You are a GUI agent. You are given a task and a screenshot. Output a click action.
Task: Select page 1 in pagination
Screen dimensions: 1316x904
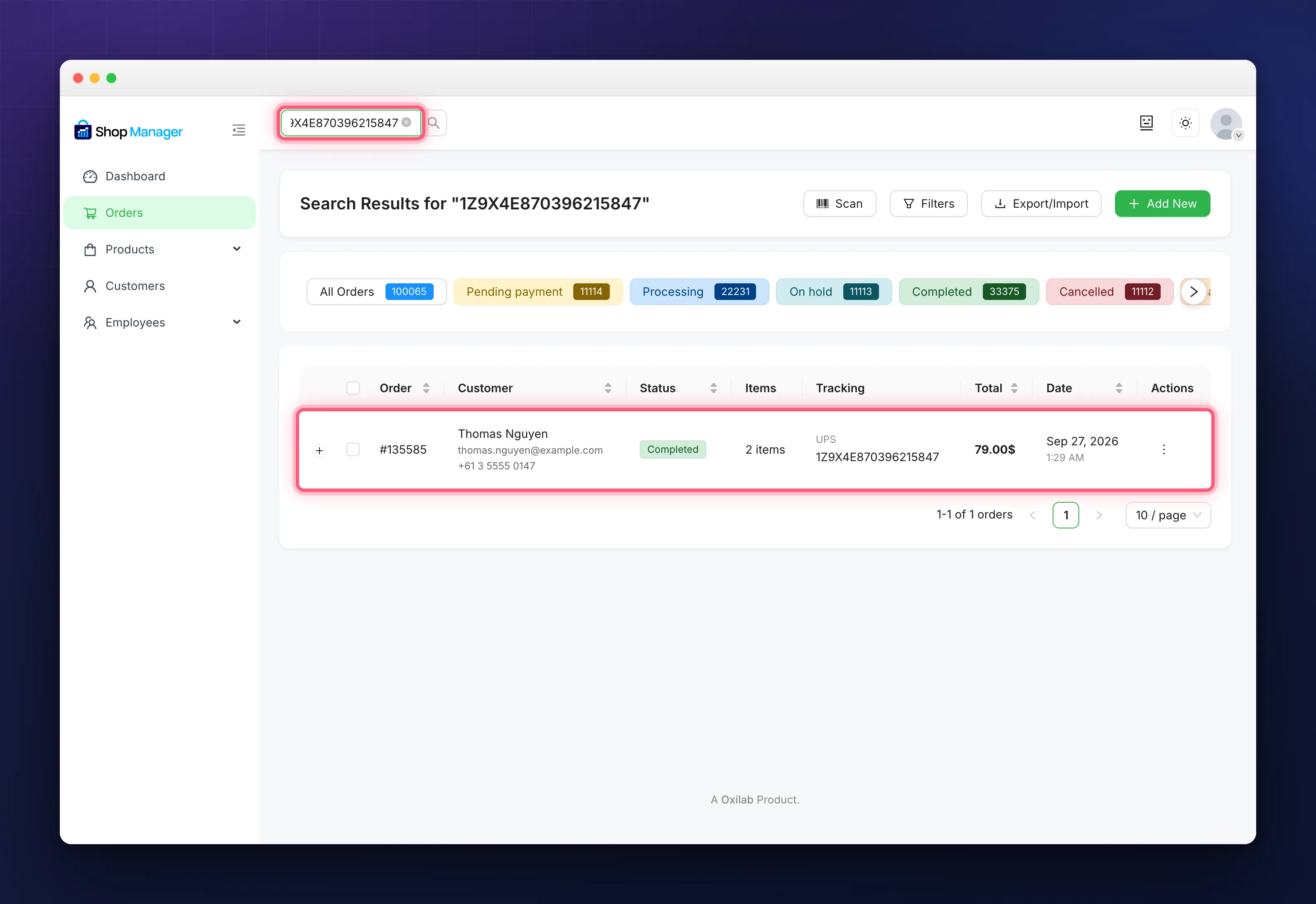[1066, 515]
